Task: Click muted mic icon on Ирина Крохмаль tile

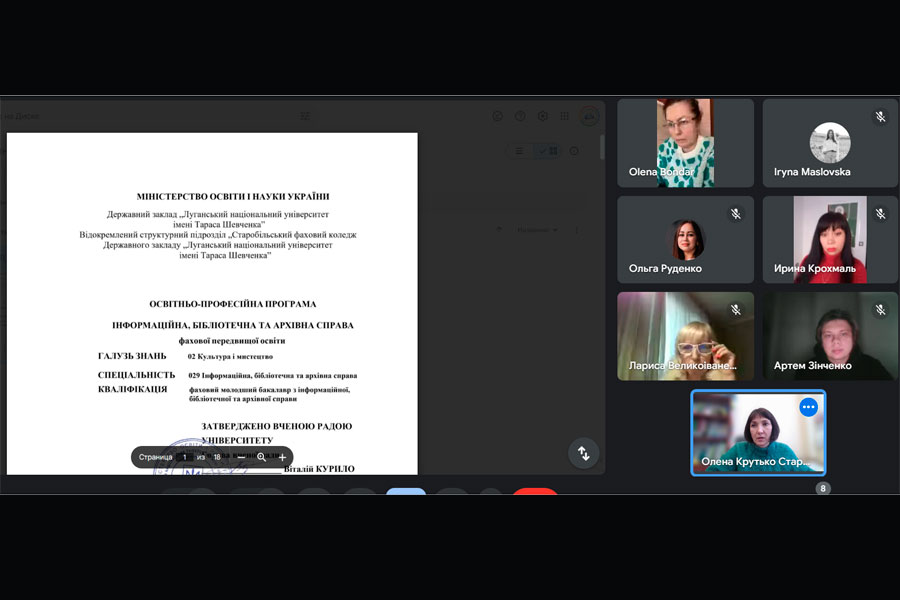Action: tap(880, 214)
